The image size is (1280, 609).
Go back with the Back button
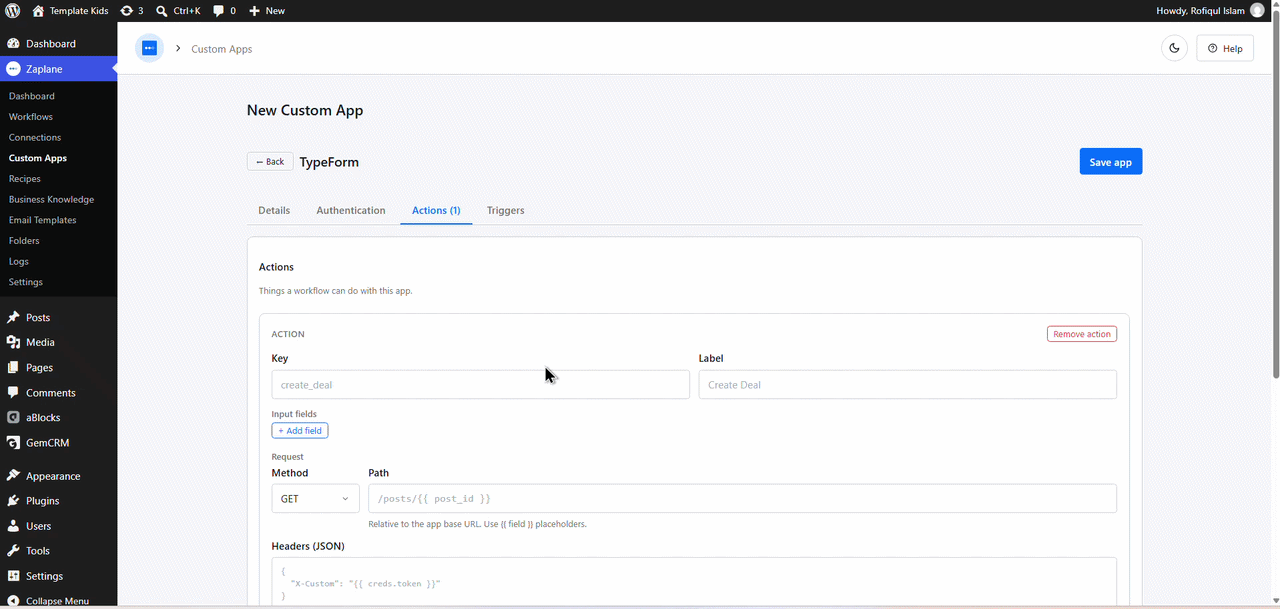point(270,162)
